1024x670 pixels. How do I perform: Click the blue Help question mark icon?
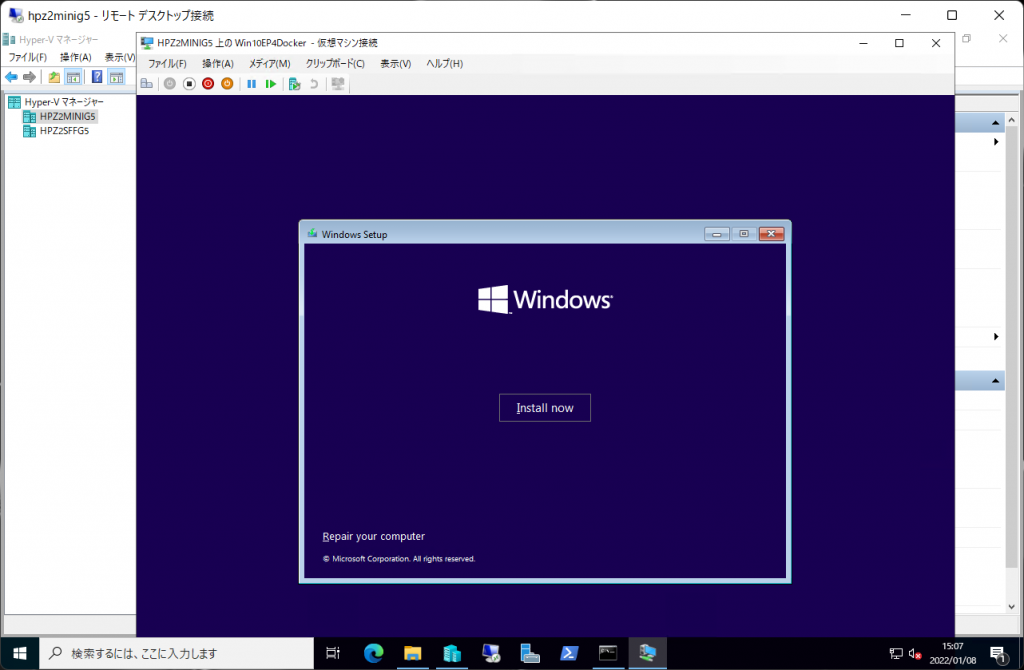[97, 77]
